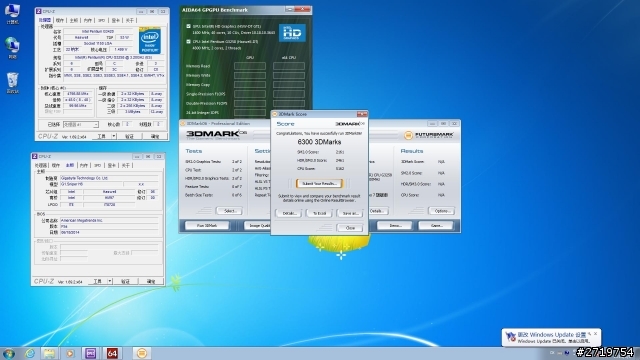
Task: Select SPD tab in mainboard CPU-Z window
Action: click(98, 165)
